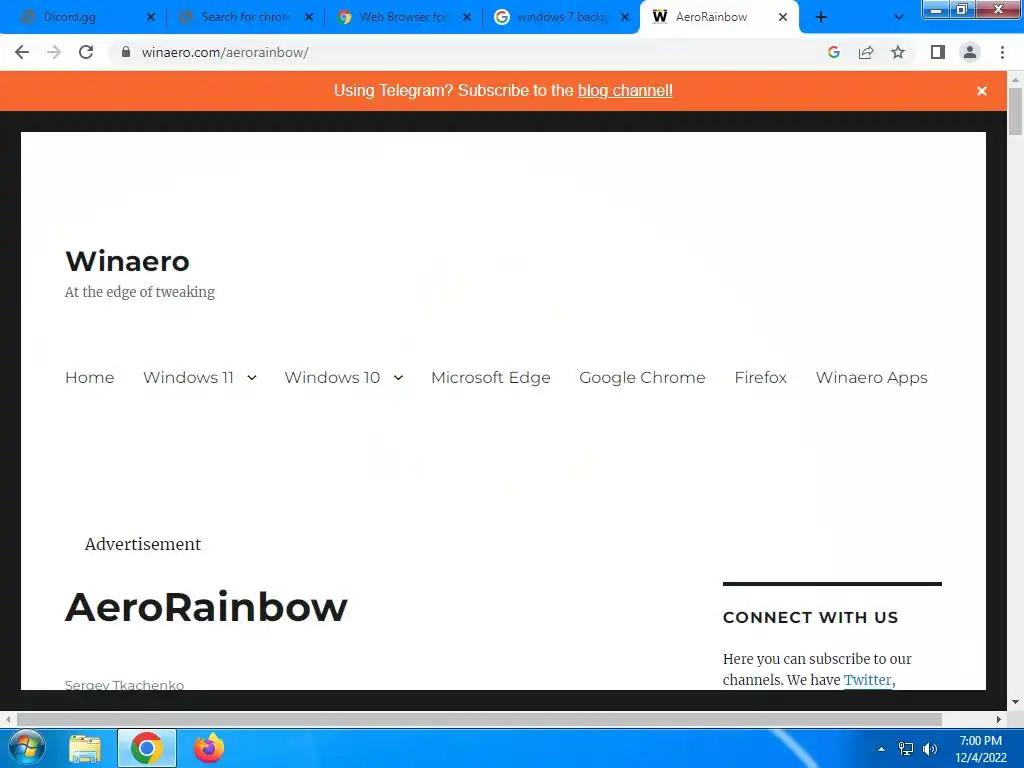This screenshot has width=1024, height=768.
Task: Reload the winaero page
Action: (x=86, y=52)
